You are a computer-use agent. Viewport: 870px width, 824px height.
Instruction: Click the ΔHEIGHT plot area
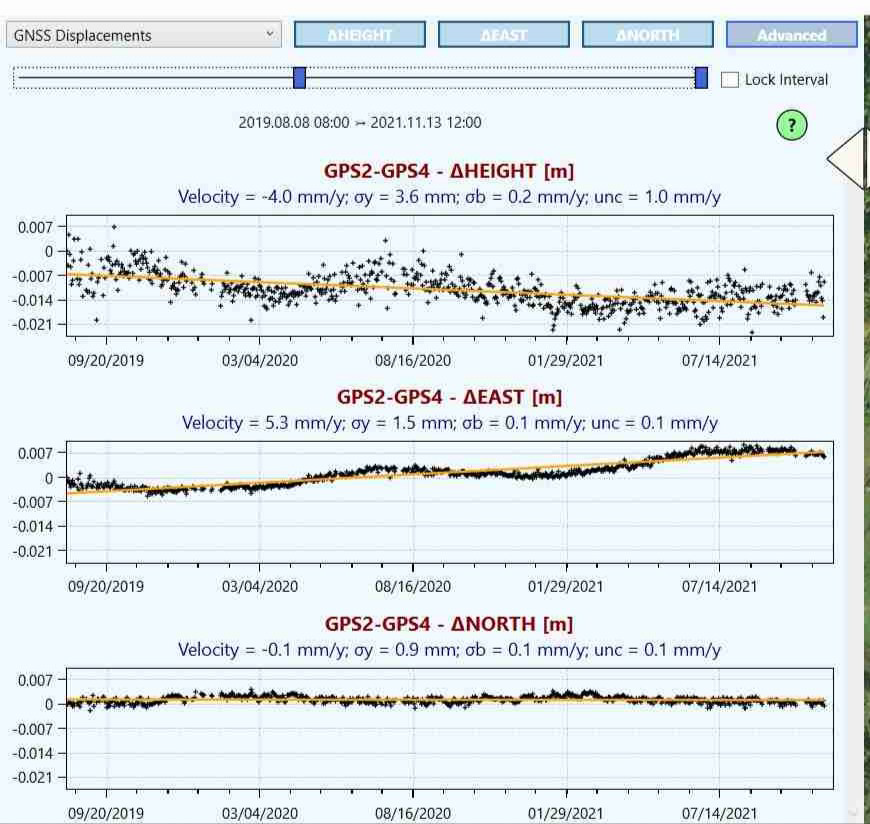pos(450,276)
